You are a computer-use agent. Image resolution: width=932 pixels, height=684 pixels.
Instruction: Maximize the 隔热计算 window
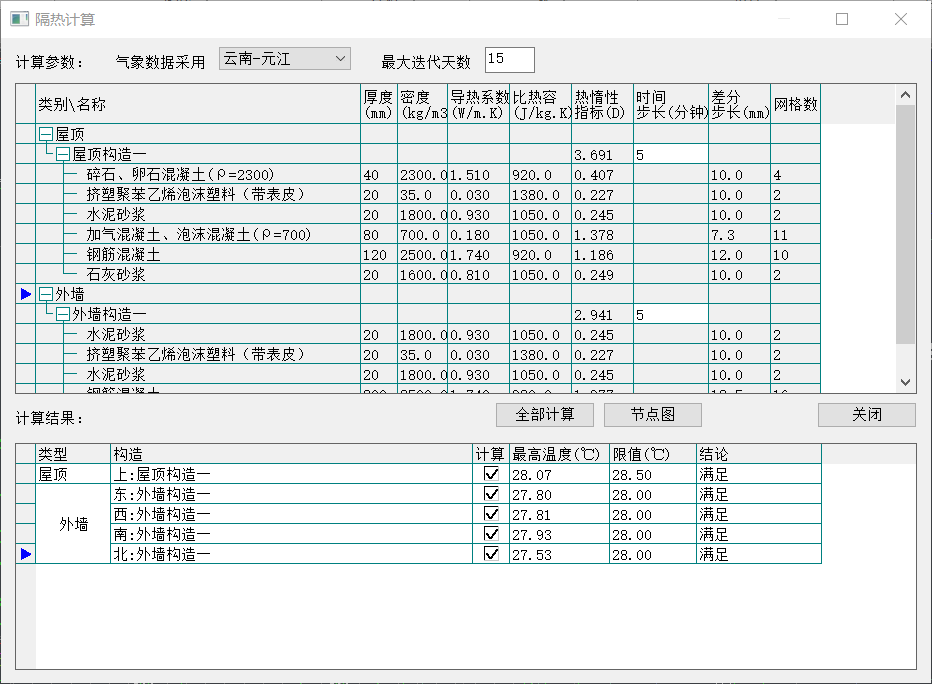click(x=842, y=19)
